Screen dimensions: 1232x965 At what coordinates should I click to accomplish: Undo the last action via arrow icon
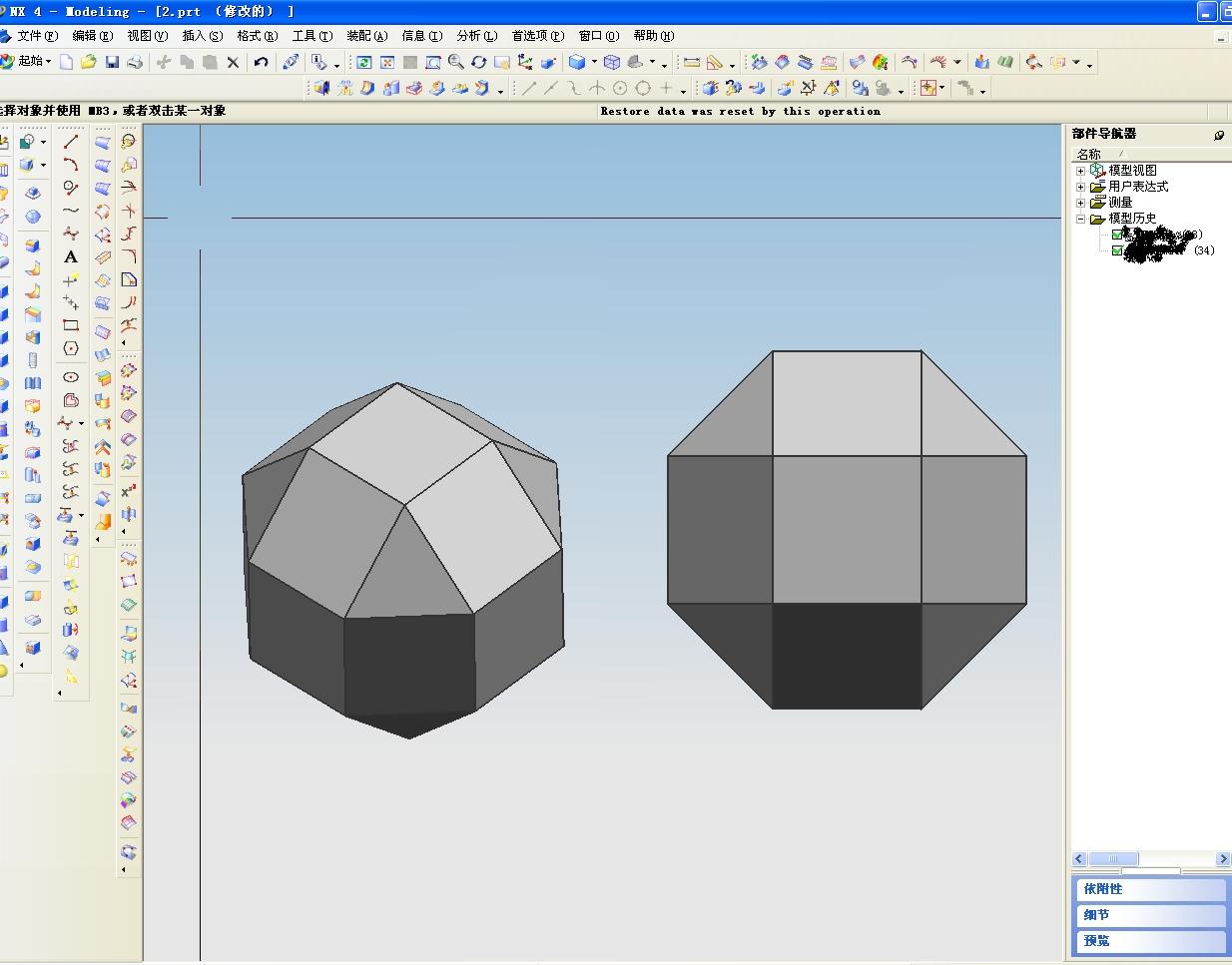(x=261, y=62)
